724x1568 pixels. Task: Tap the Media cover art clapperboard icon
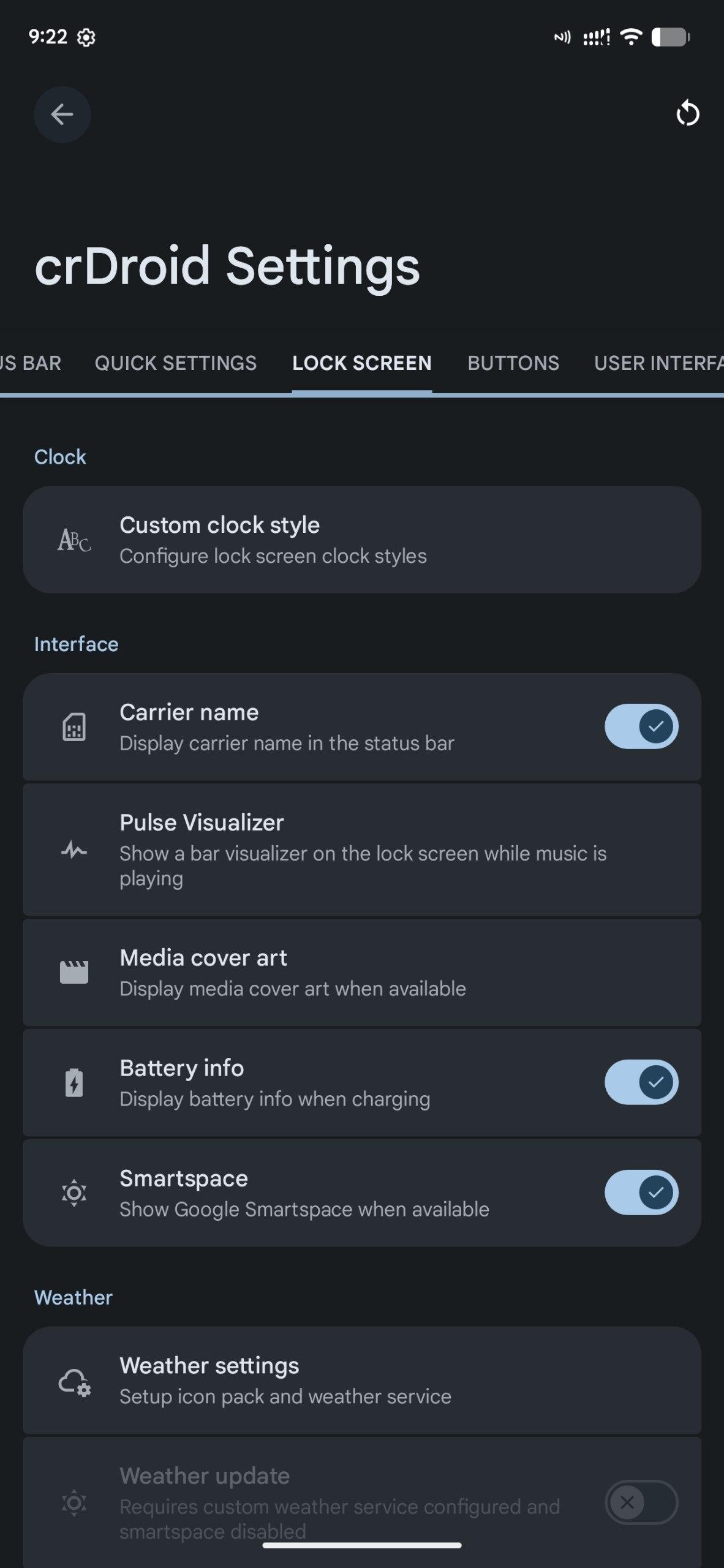point(74,972)
